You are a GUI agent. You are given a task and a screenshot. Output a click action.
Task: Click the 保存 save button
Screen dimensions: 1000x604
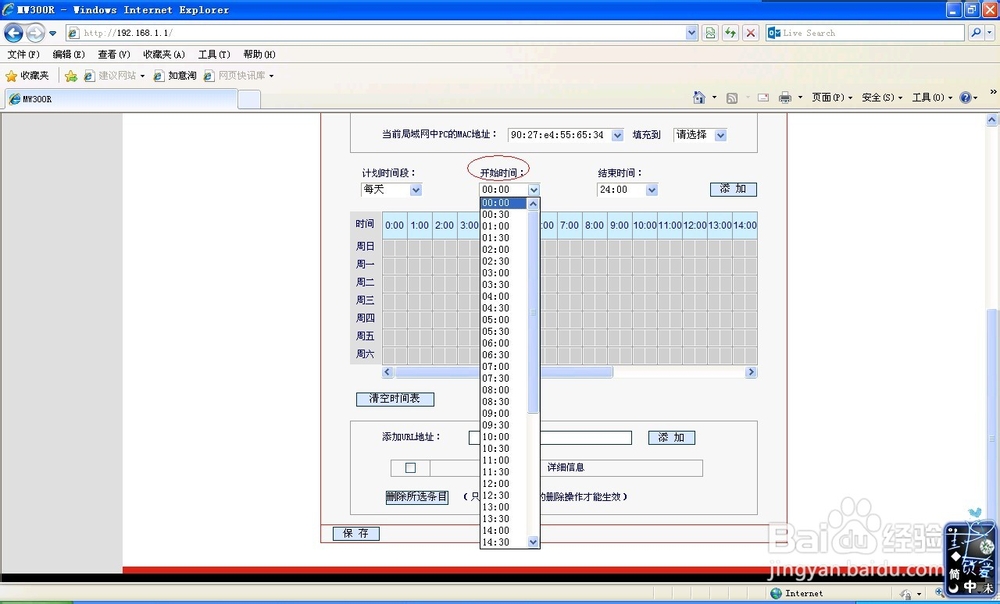tap(355, 533)
